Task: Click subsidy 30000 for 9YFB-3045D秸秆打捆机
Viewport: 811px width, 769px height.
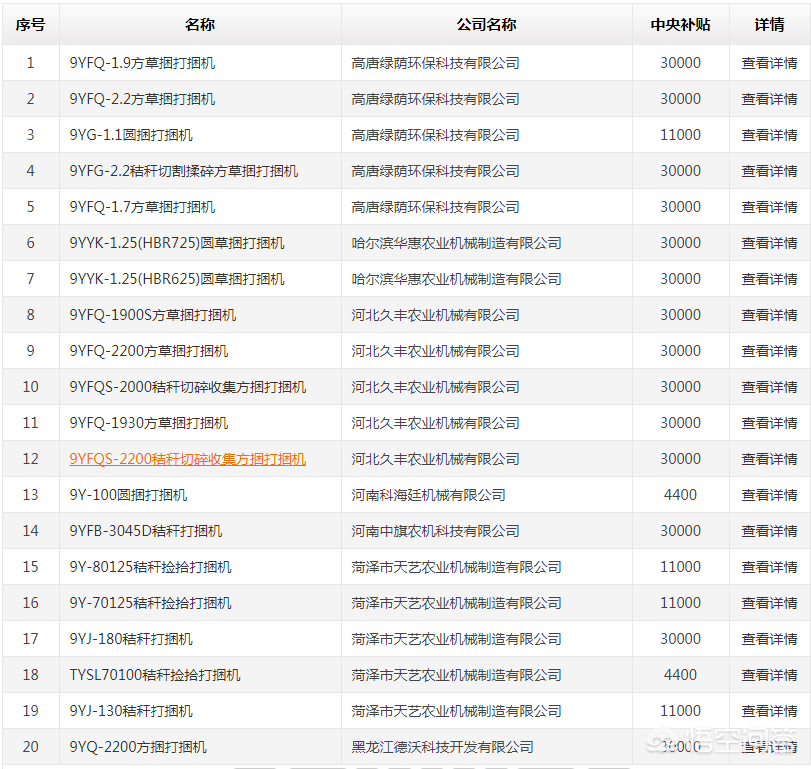Action: [x=680, y=531]
